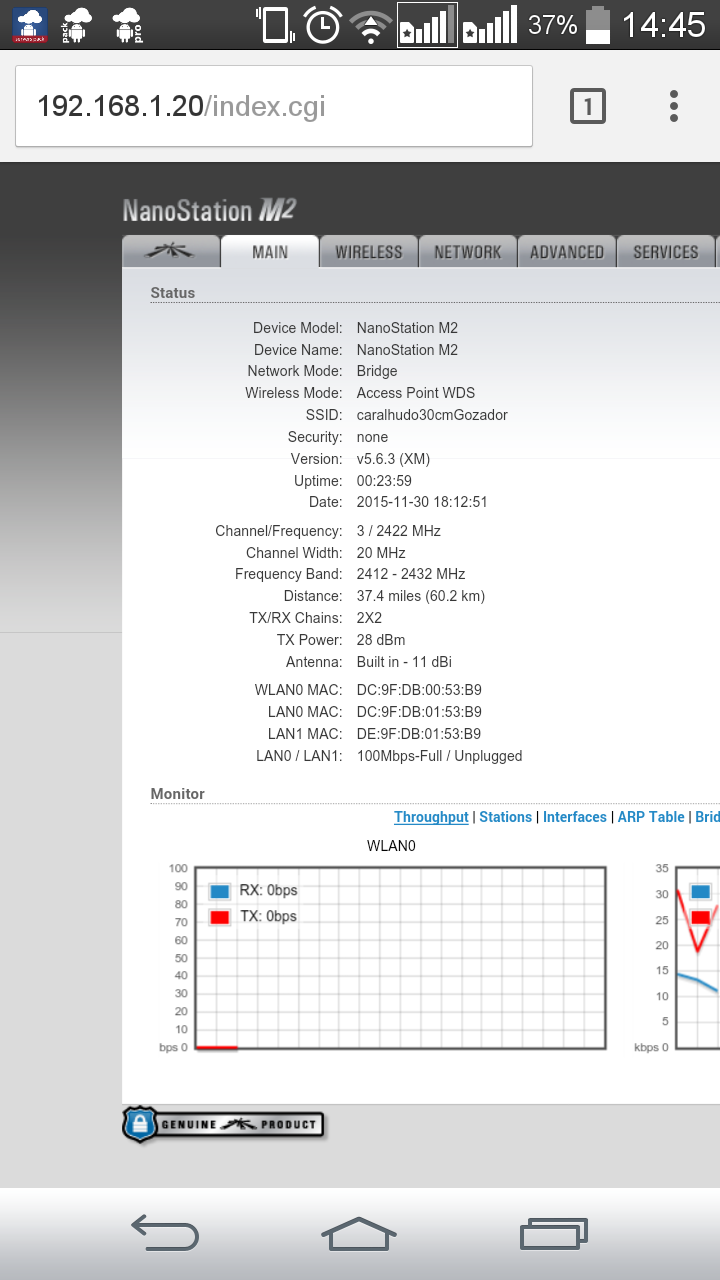Click the Wireless Mode value Access Point WDS
This screenshot has width=720, height=1280.
pos(416,393)
